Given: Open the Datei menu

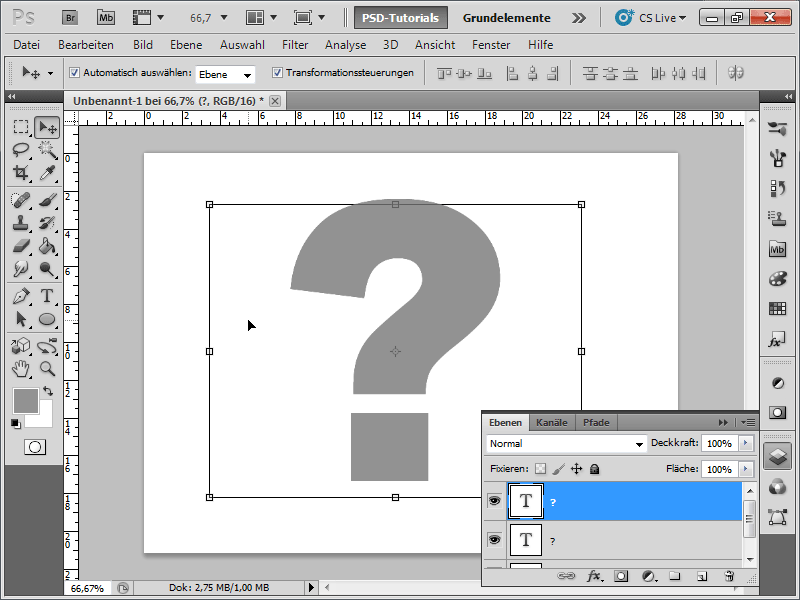Looking at the screenshot, I should pyautogui.click(x=27, y=45).
